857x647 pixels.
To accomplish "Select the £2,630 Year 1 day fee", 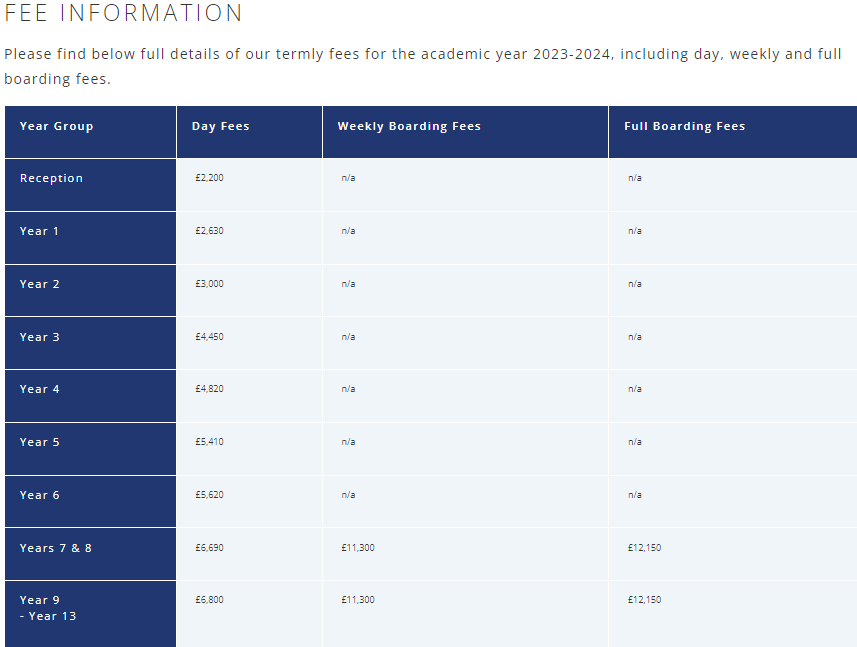I will [209, 231].
